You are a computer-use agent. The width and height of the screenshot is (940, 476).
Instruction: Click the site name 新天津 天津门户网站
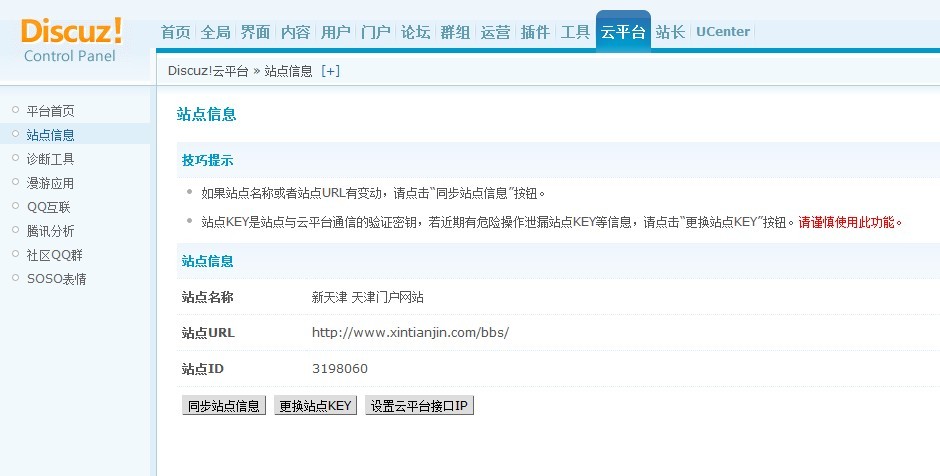coord(367,297)
